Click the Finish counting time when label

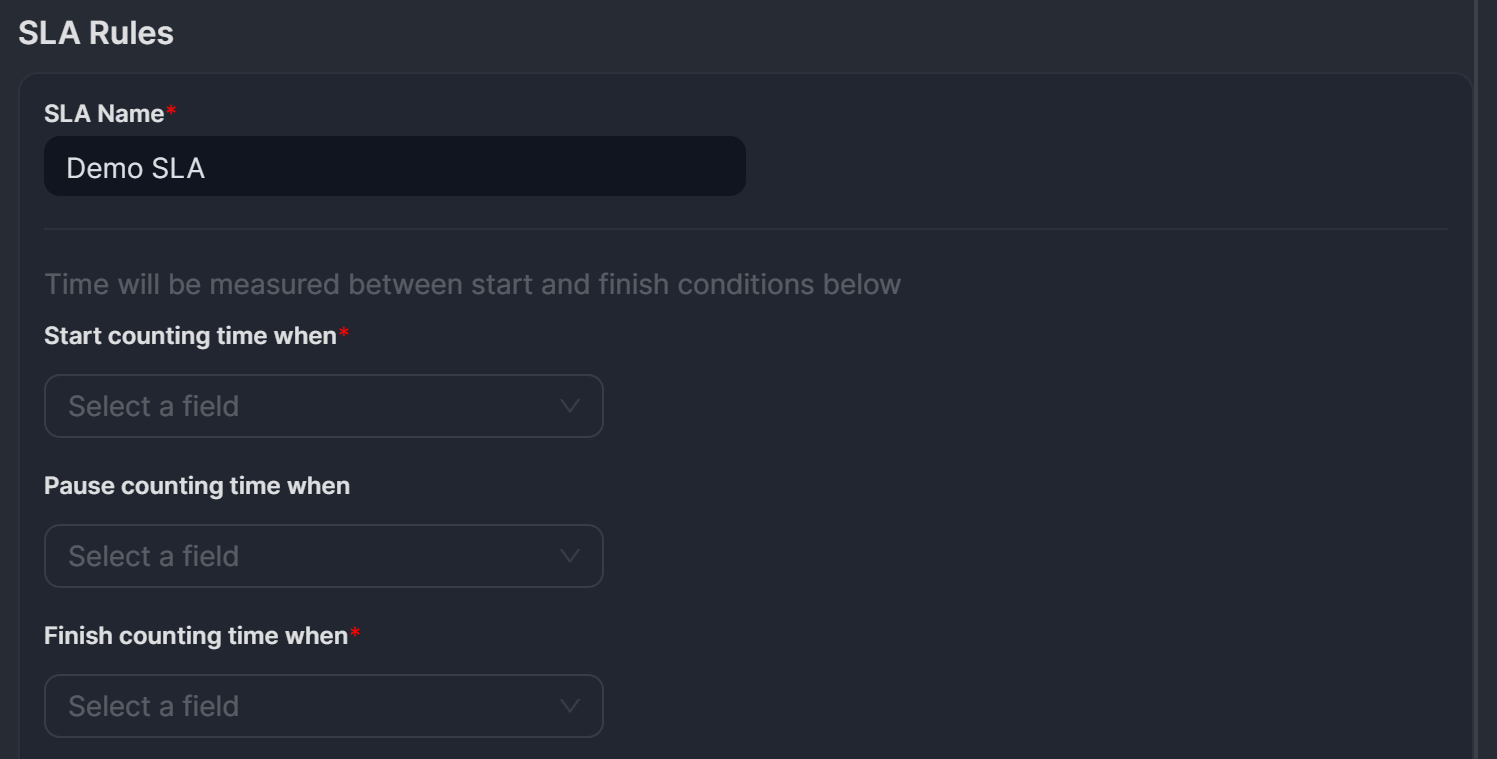pyautogui.click(x=195, y=636)
